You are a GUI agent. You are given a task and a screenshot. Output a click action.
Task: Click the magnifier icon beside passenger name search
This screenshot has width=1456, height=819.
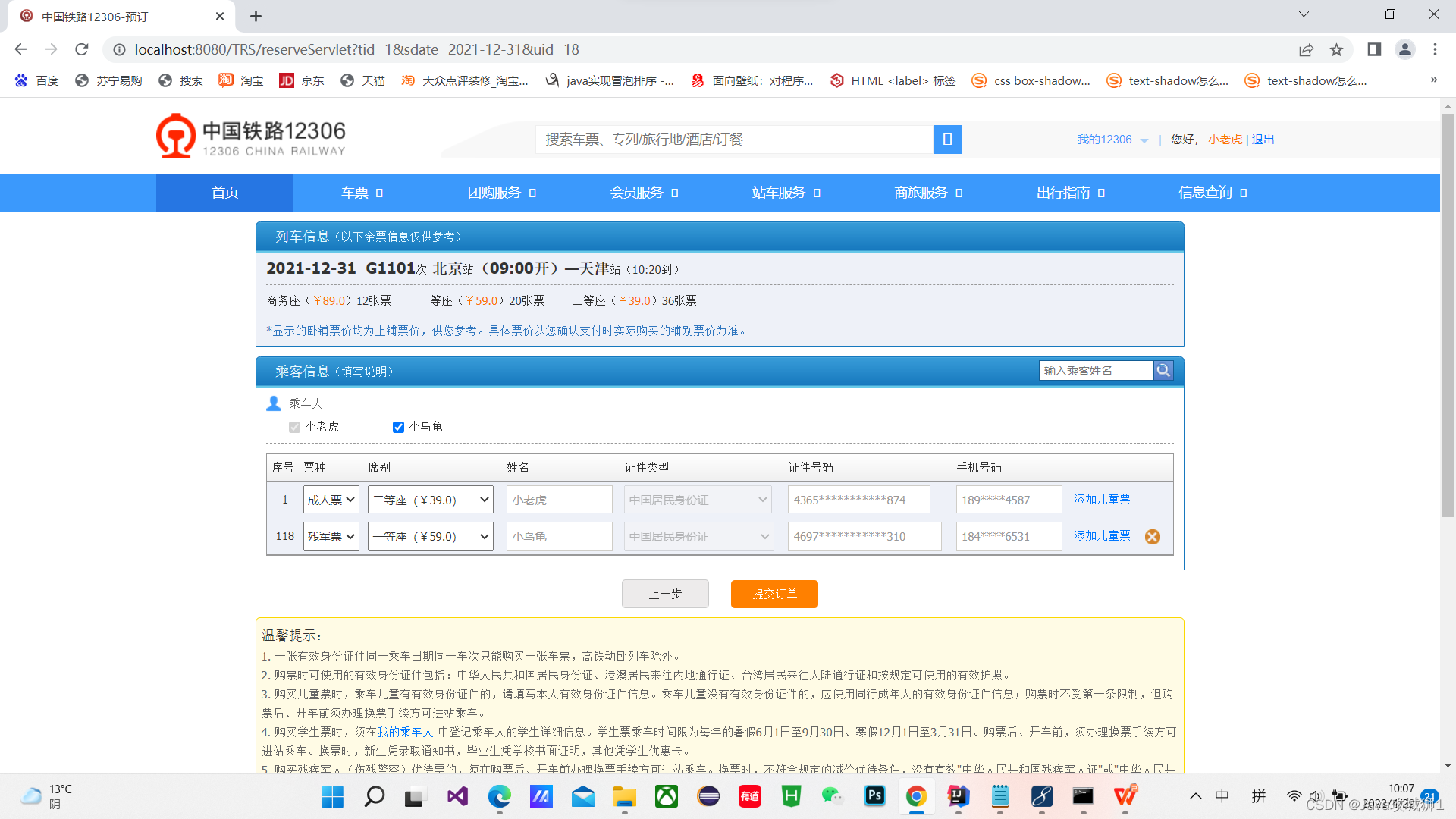coord(1163,370)
